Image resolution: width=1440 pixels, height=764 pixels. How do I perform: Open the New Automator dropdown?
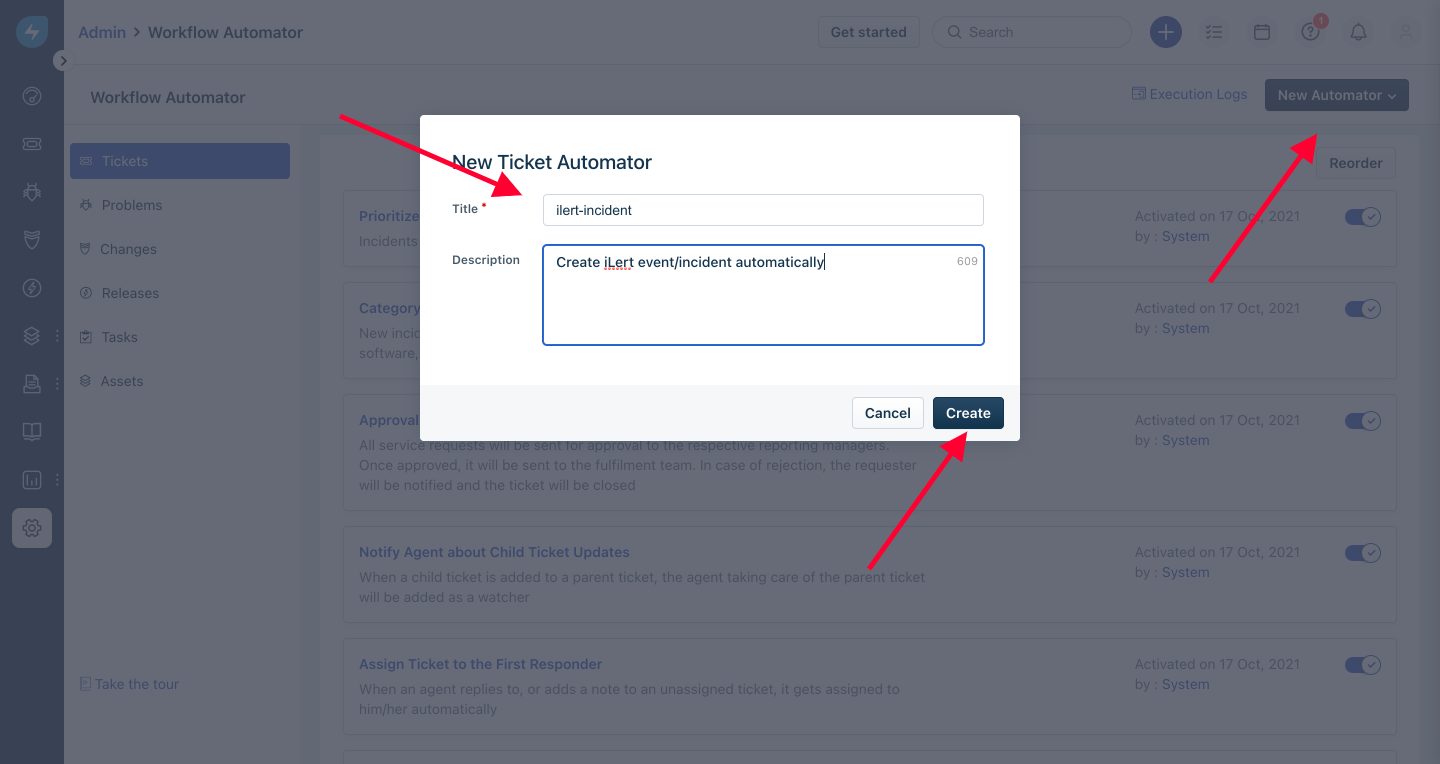[1337, 95]
